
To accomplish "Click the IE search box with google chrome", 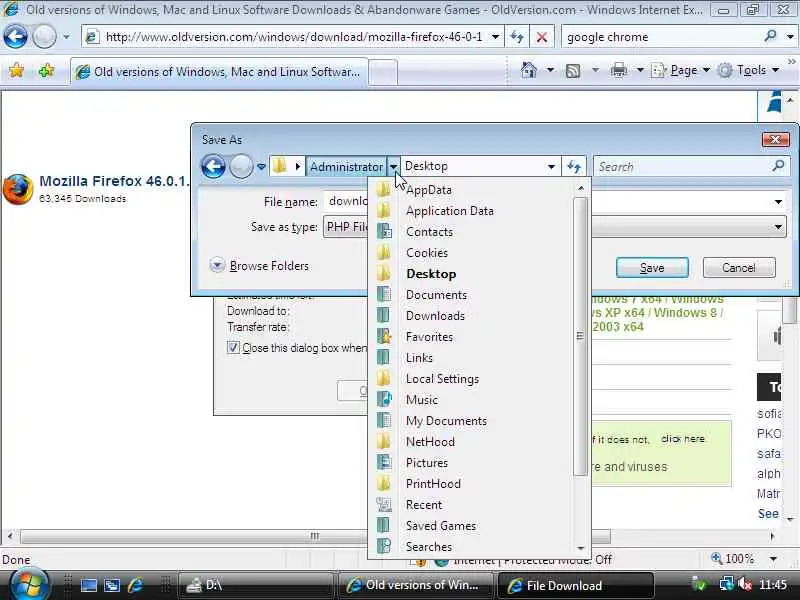I will point(663,37).
